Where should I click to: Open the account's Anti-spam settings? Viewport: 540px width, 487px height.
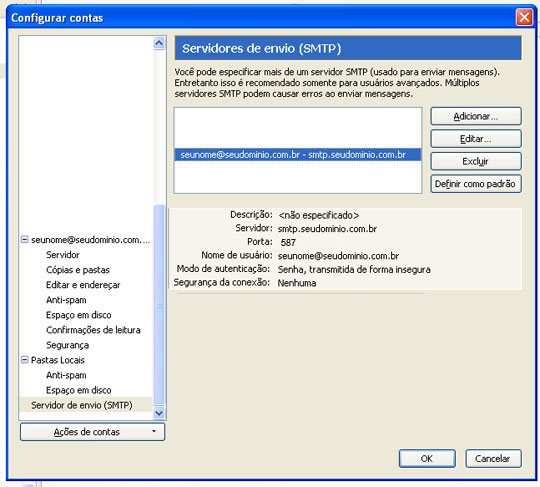click(x=66, y=300)
